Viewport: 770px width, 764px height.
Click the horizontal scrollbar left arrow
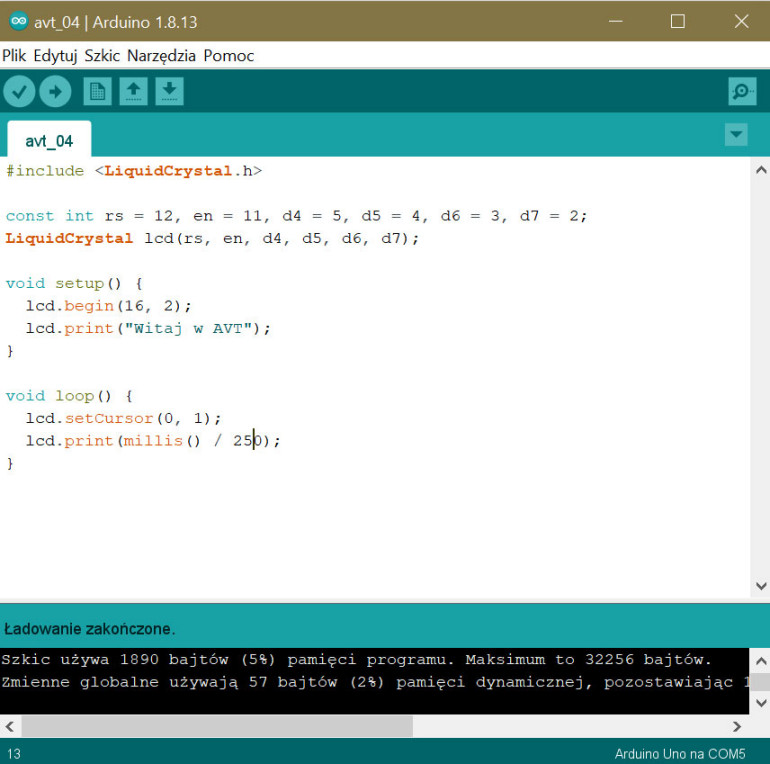click(10, 726)
